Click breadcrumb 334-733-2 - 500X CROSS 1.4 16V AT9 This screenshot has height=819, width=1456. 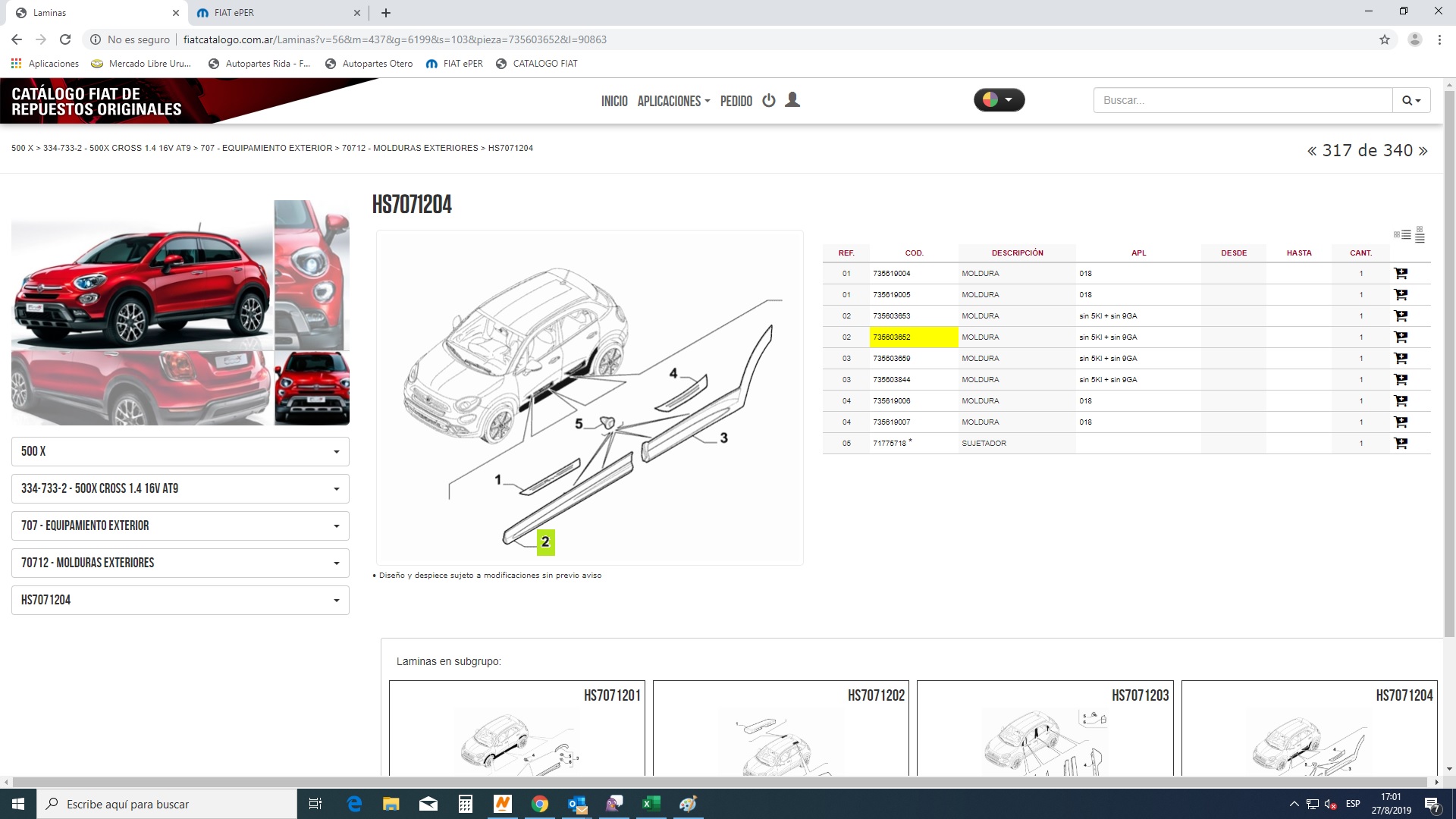coord(117,148)
